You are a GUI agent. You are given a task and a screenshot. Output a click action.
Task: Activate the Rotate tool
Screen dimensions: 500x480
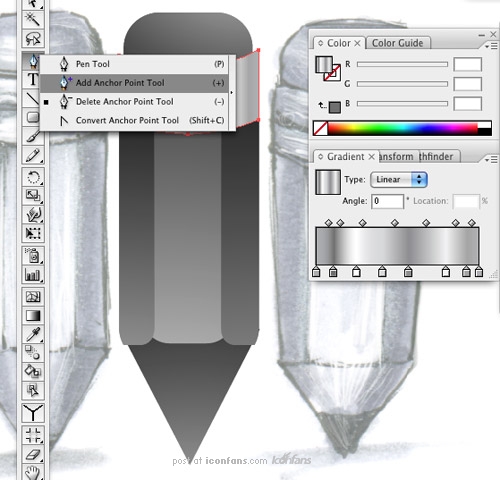pyautogui.click(x=33, y=177)
